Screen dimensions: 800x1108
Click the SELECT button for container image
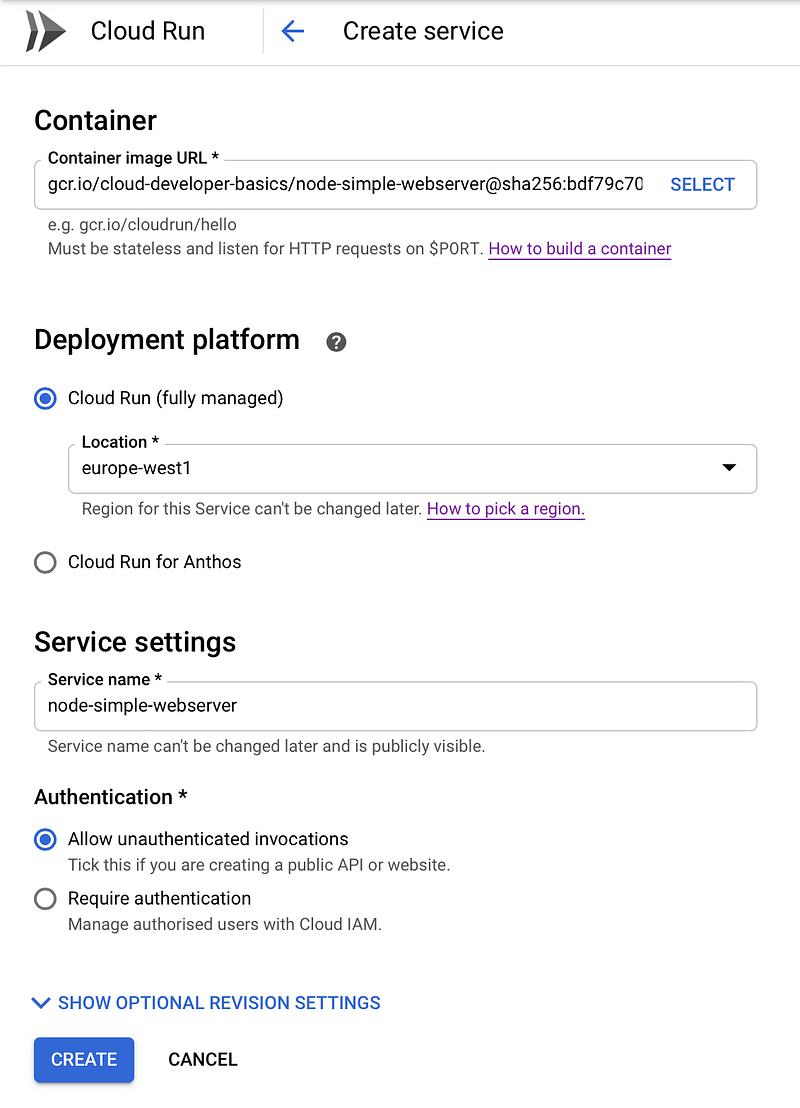click(x=702, y=184)
